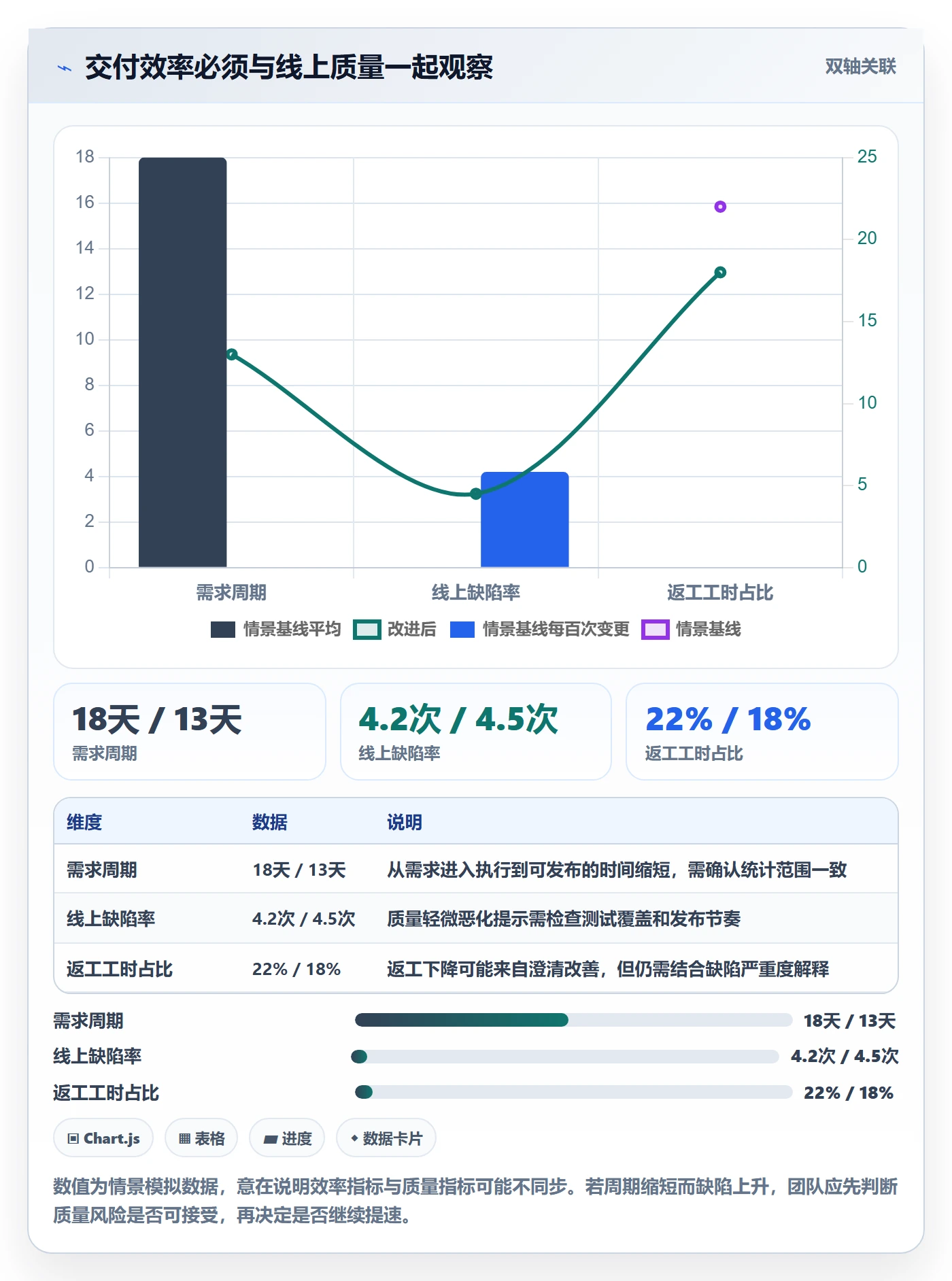Click the 线上缺陷率 progress bar
Viewport: 952px width, 1281px height.
tap(565, 1057)
